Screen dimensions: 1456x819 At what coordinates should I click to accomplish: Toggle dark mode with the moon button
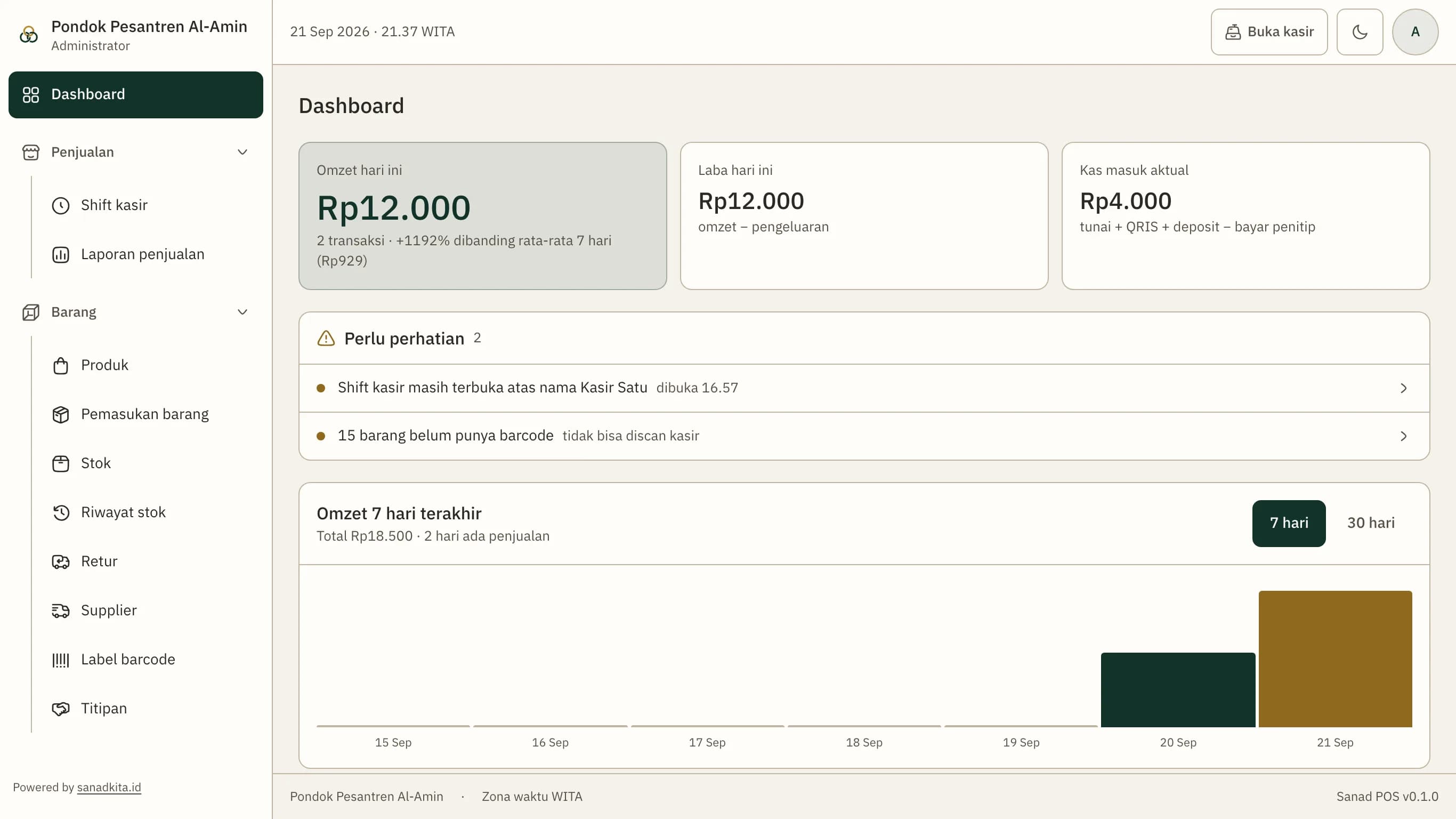1360,31
